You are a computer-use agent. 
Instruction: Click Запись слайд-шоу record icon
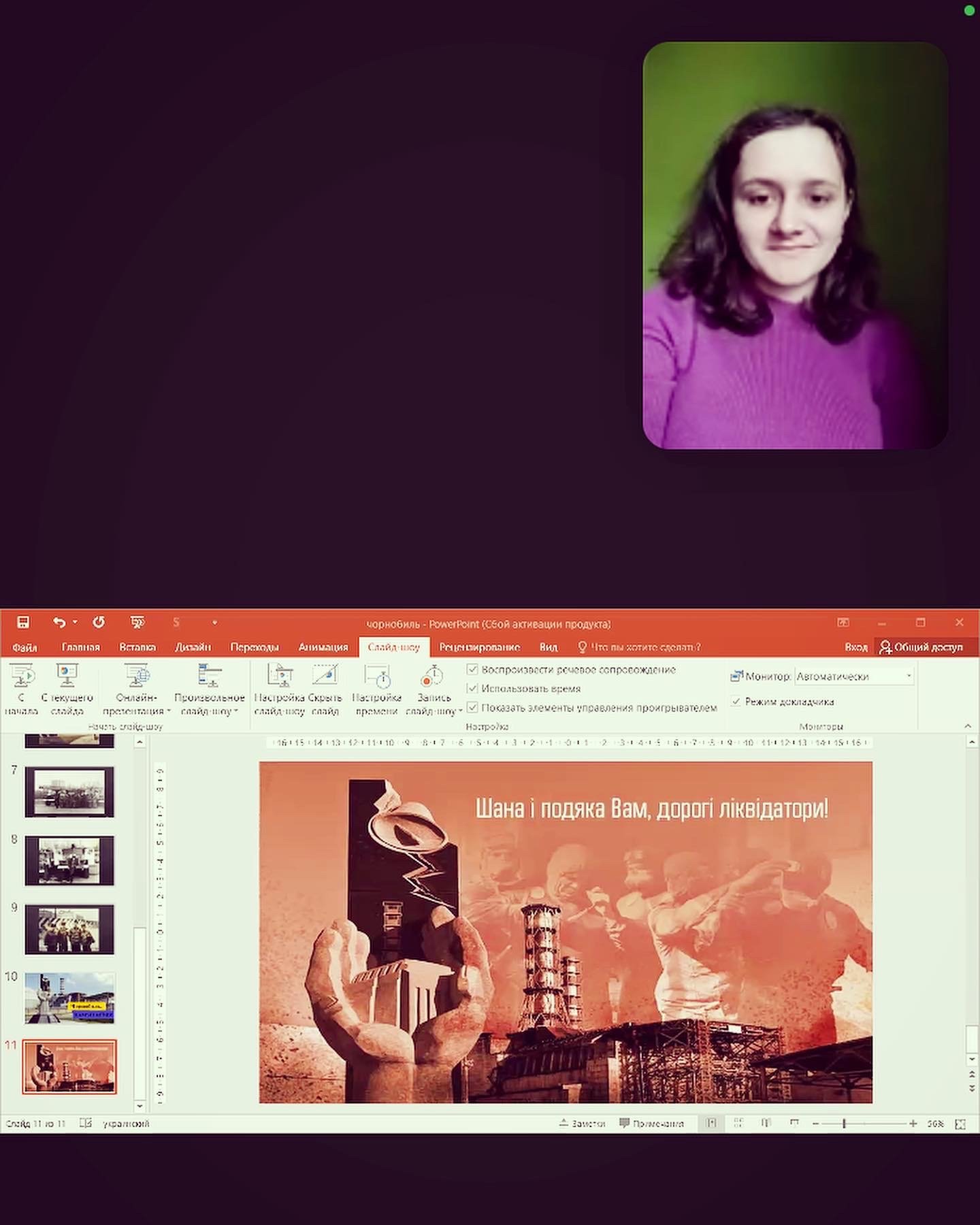pos(433,675)
